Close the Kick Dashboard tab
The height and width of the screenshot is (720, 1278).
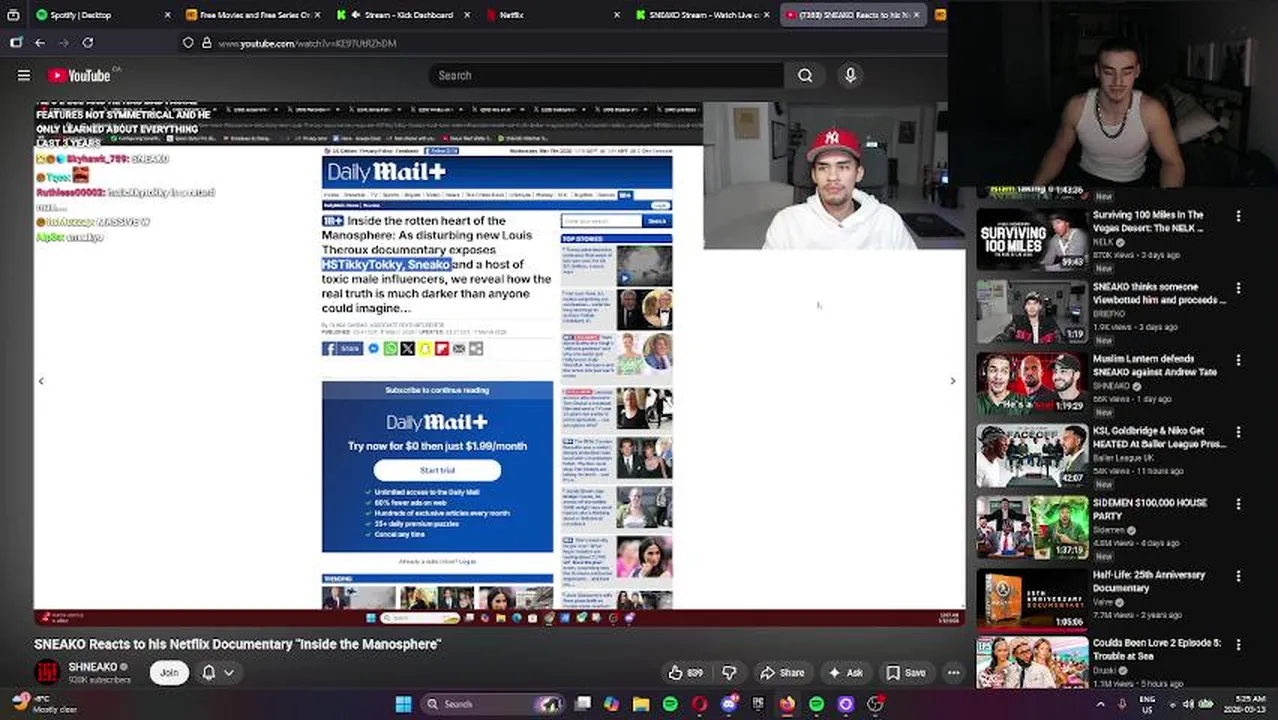coord(465,15)
